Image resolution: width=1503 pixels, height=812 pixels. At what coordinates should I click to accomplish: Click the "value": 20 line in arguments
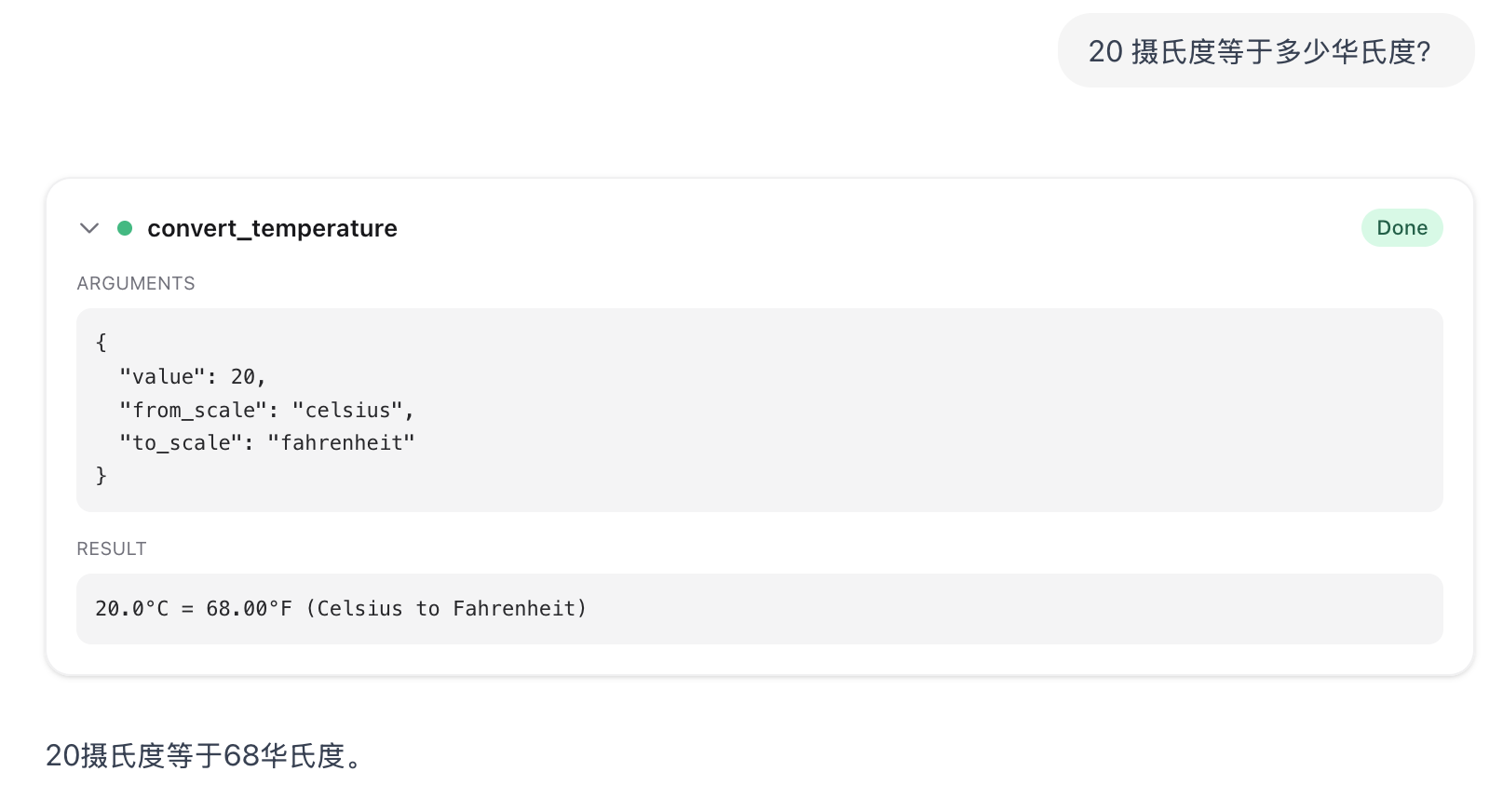(x=193, y=376)
